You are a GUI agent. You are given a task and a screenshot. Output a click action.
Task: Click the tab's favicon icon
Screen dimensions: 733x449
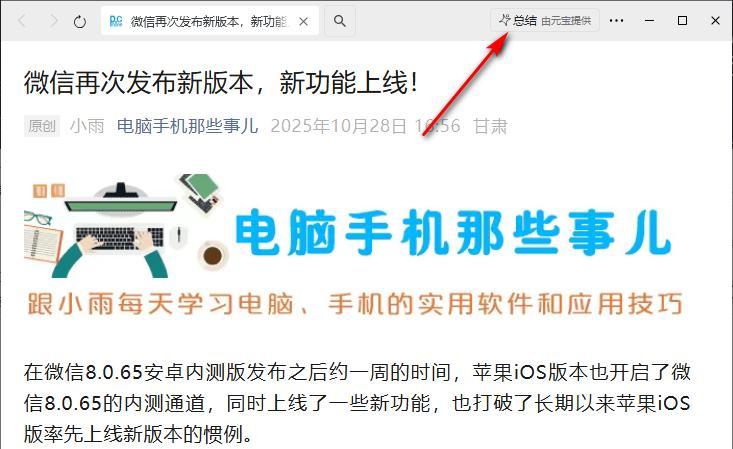click(x=115, y=21)
